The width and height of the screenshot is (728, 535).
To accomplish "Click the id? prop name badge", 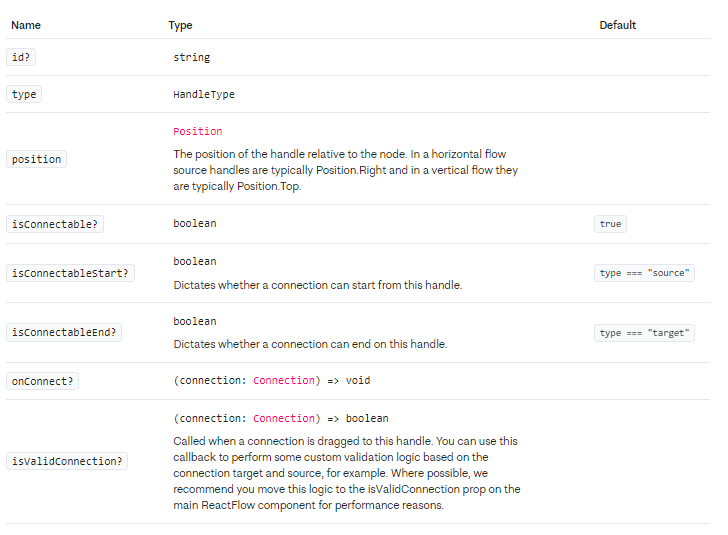I will tap(21, 57).
